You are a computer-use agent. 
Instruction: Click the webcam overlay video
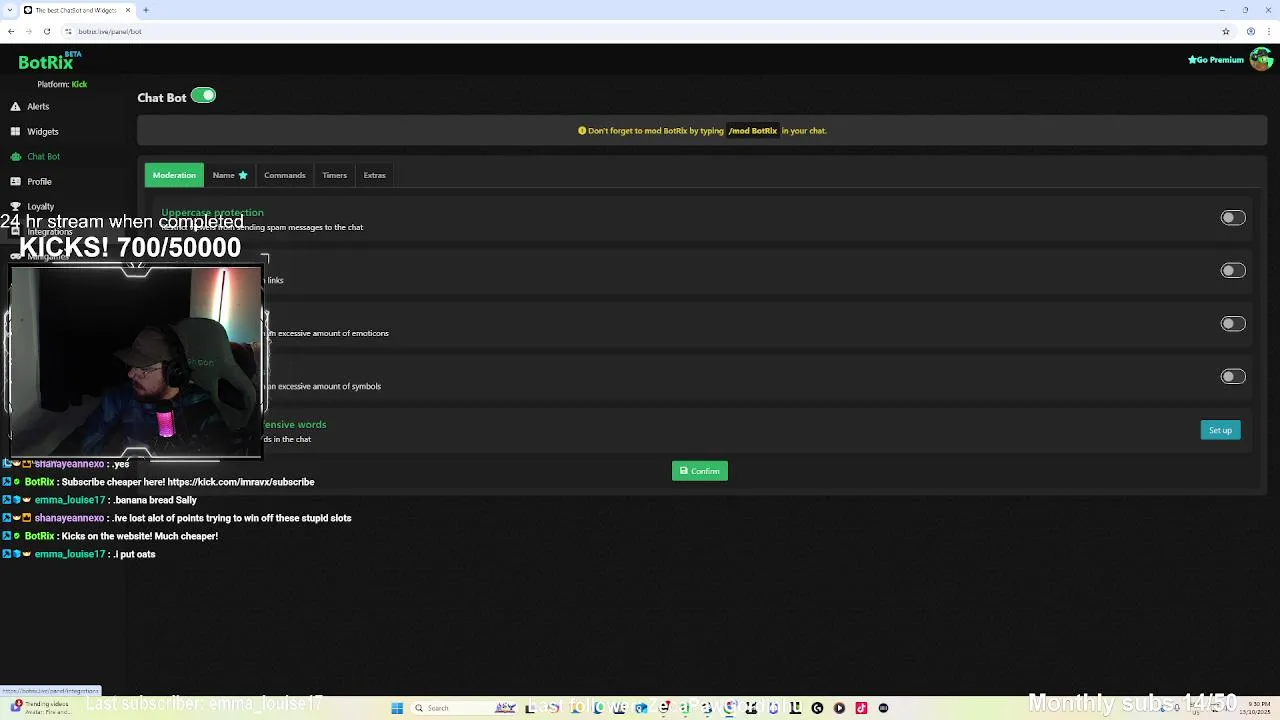(x=136, y=362)
